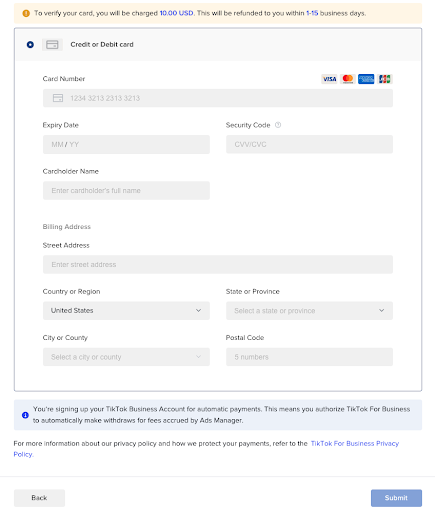Screen dimensions: 435x512
Task: Open the Country or Region dropdown
Action: point(126,311)
